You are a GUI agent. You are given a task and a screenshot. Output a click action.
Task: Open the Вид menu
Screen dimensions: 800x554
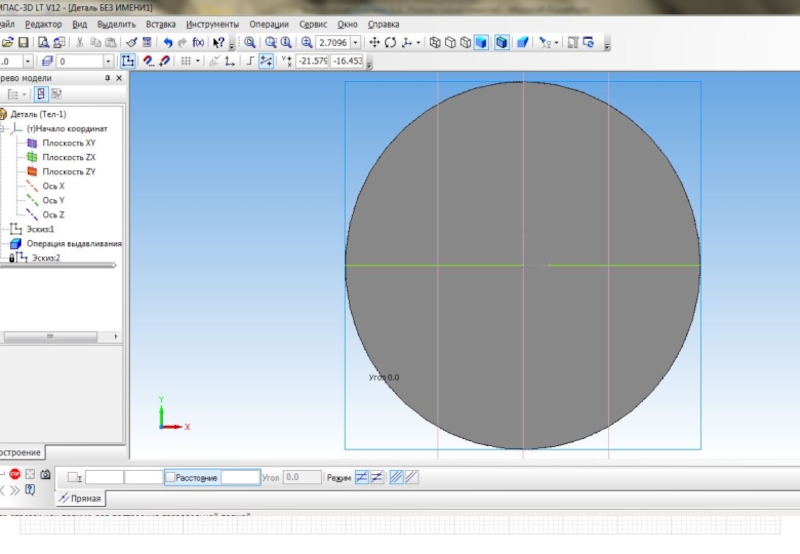(80, 24)
